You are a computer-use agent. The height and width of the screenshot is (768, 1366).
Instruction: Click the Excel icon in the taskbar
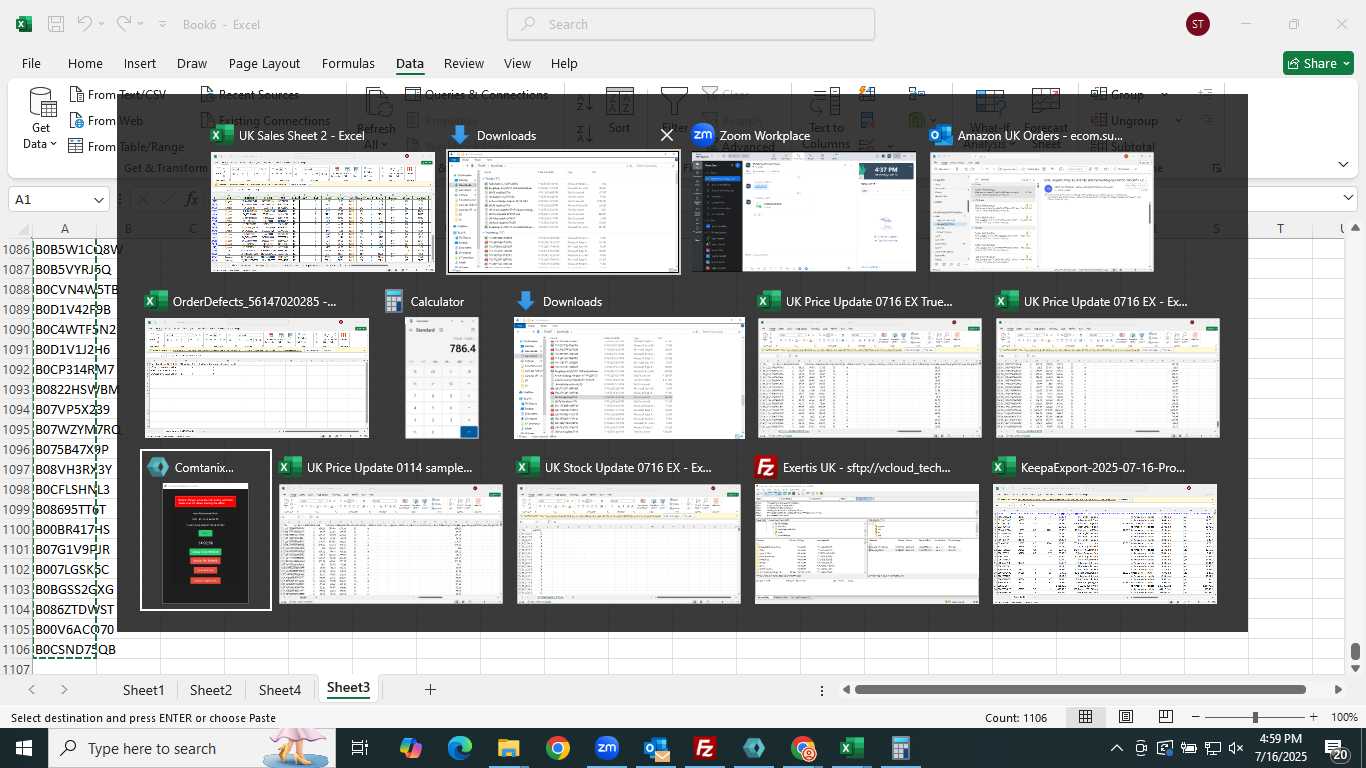(x=852, y=748)
